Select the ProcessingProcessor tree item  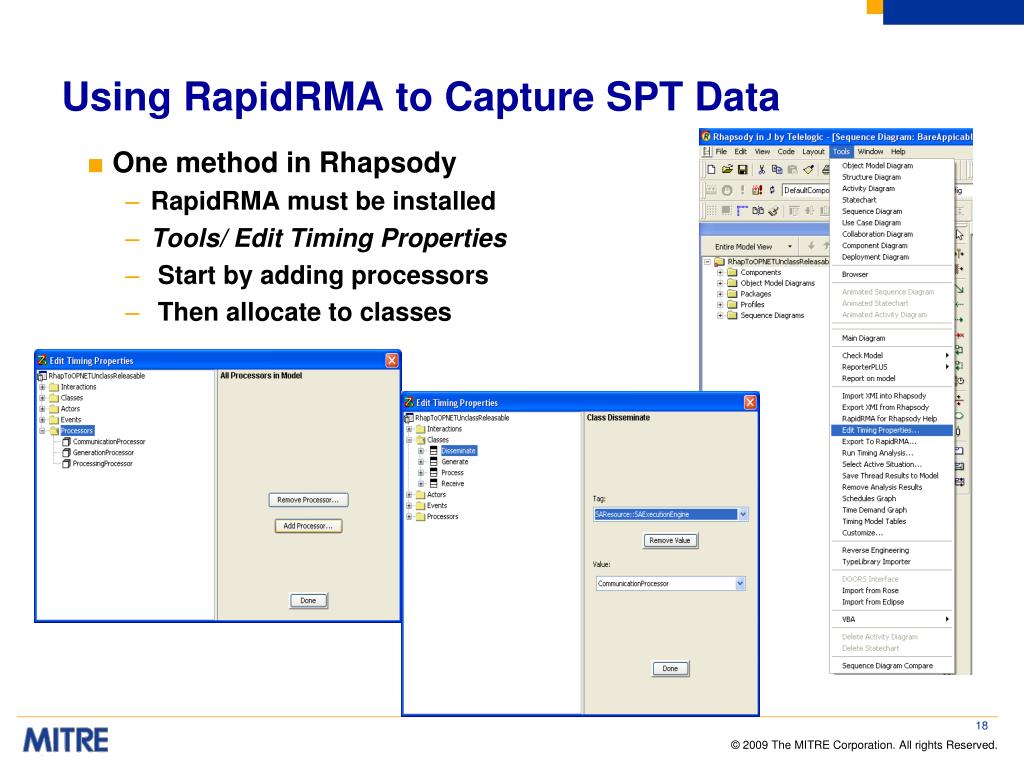pos(103,464)
